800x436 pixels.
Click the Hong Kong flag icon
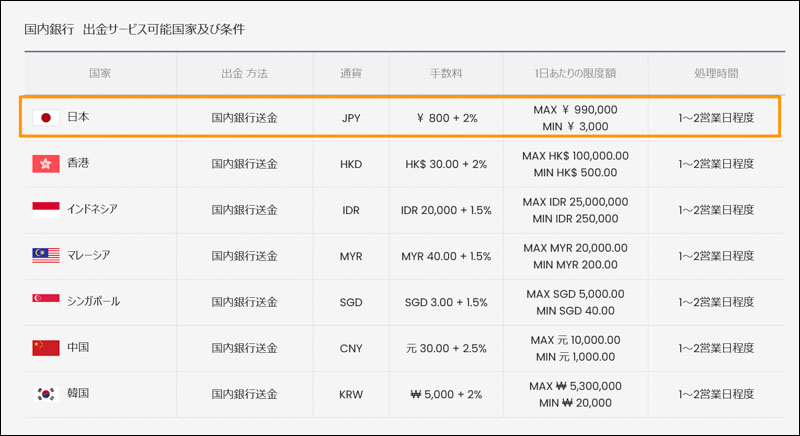tap(46, 163)
